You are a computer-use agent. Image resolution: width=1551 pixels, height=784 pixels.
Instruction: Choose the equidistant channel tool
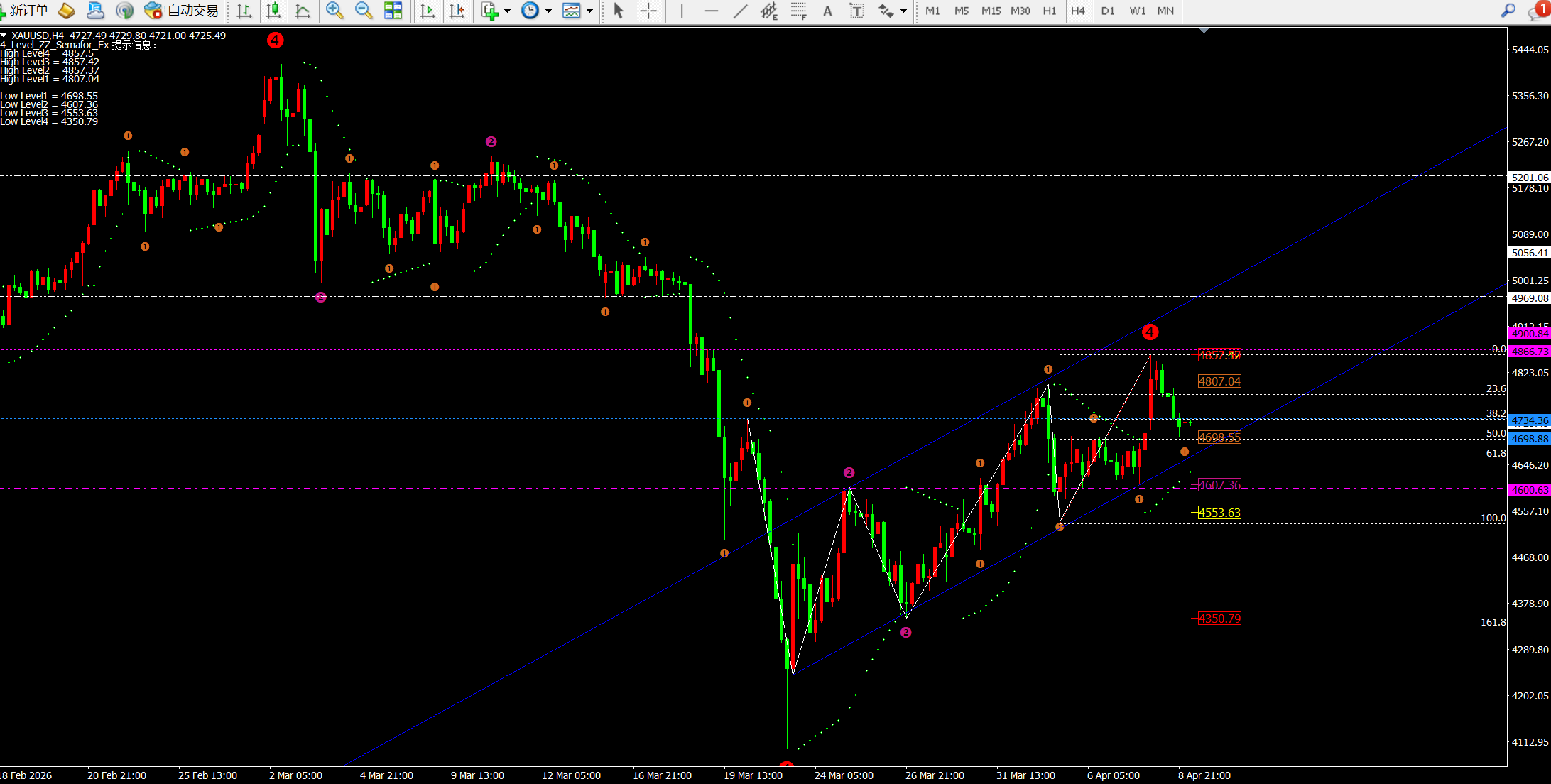pyautogui.click(x=768, y=11)
